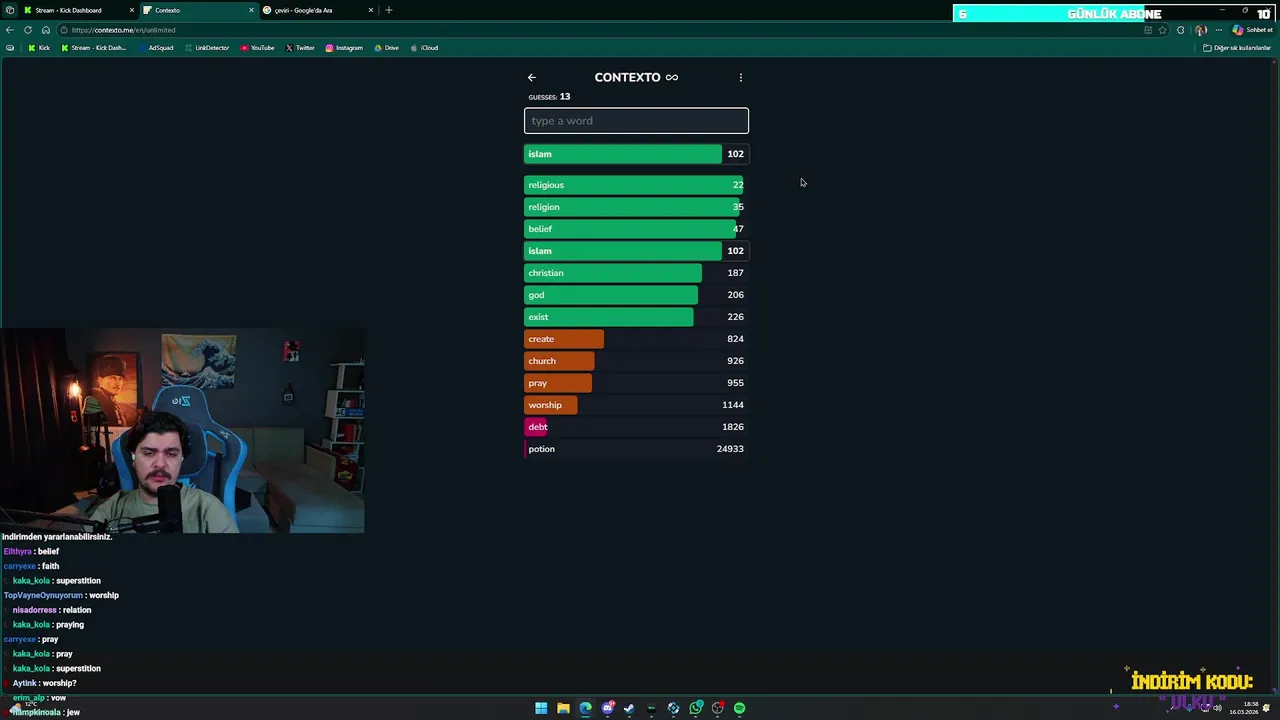The width and height of the screenshot is (1280, 720).
Task: Open browser settings and more menu
Action: pyautogui.click(x=1218, y=30)
